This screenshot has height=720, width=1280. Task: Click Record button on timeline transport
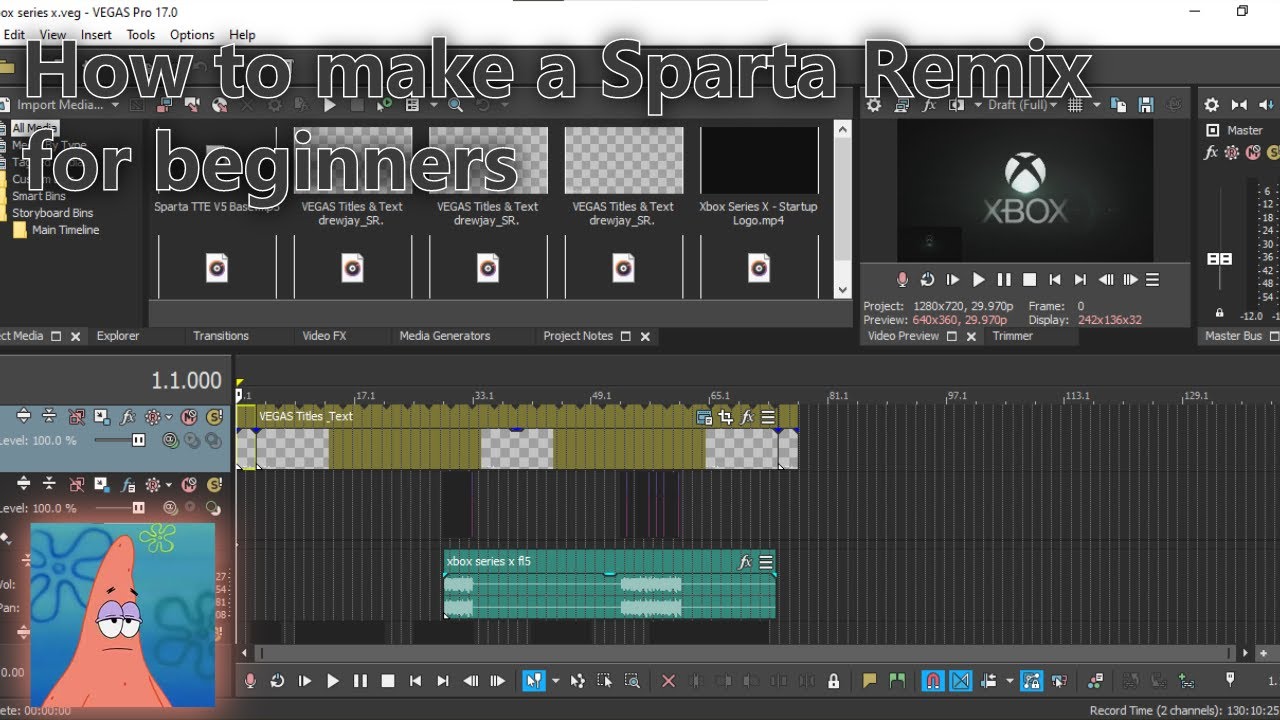click(x=250, y=681)
